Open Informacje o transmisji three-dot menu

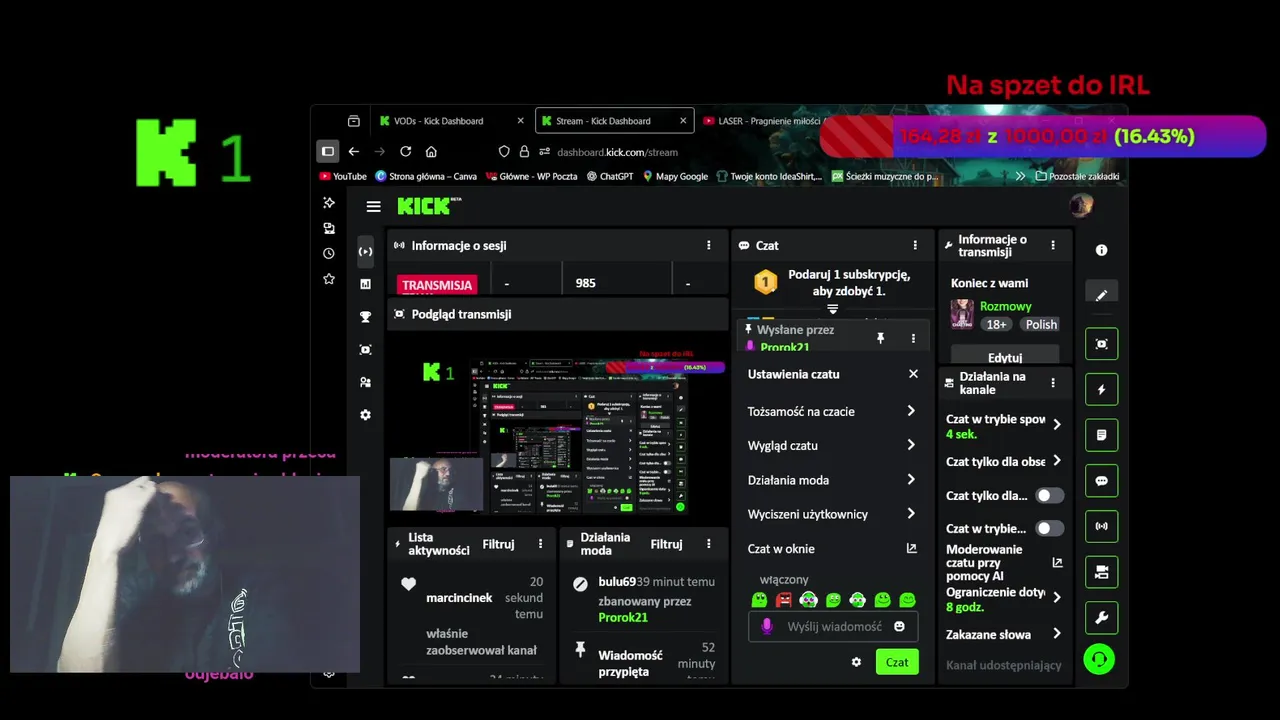point(1053,245)
